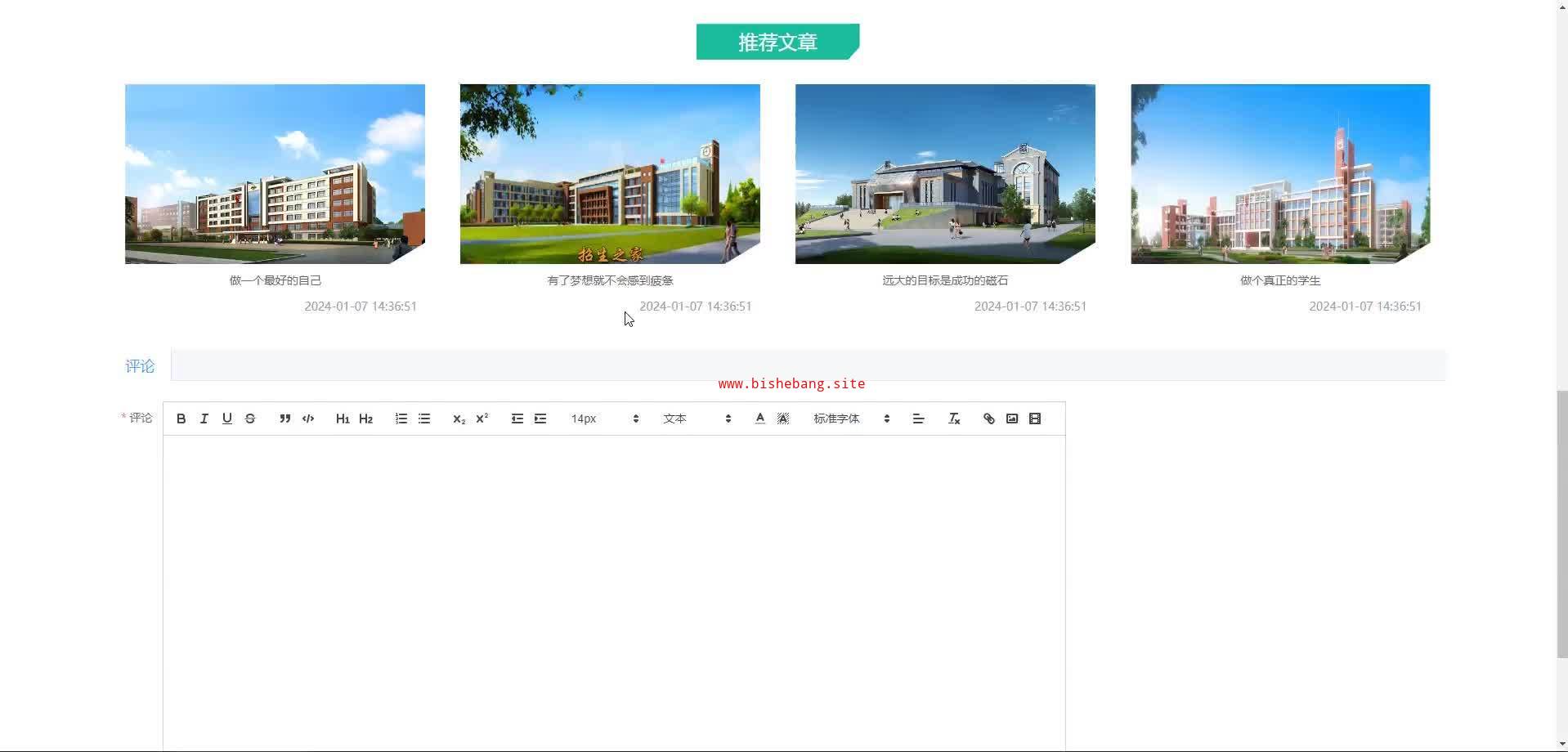Screen dimensions: 1568x752
Task: Toggle strikethrough formatting in comment editor
Action: [x=250, y=419]
